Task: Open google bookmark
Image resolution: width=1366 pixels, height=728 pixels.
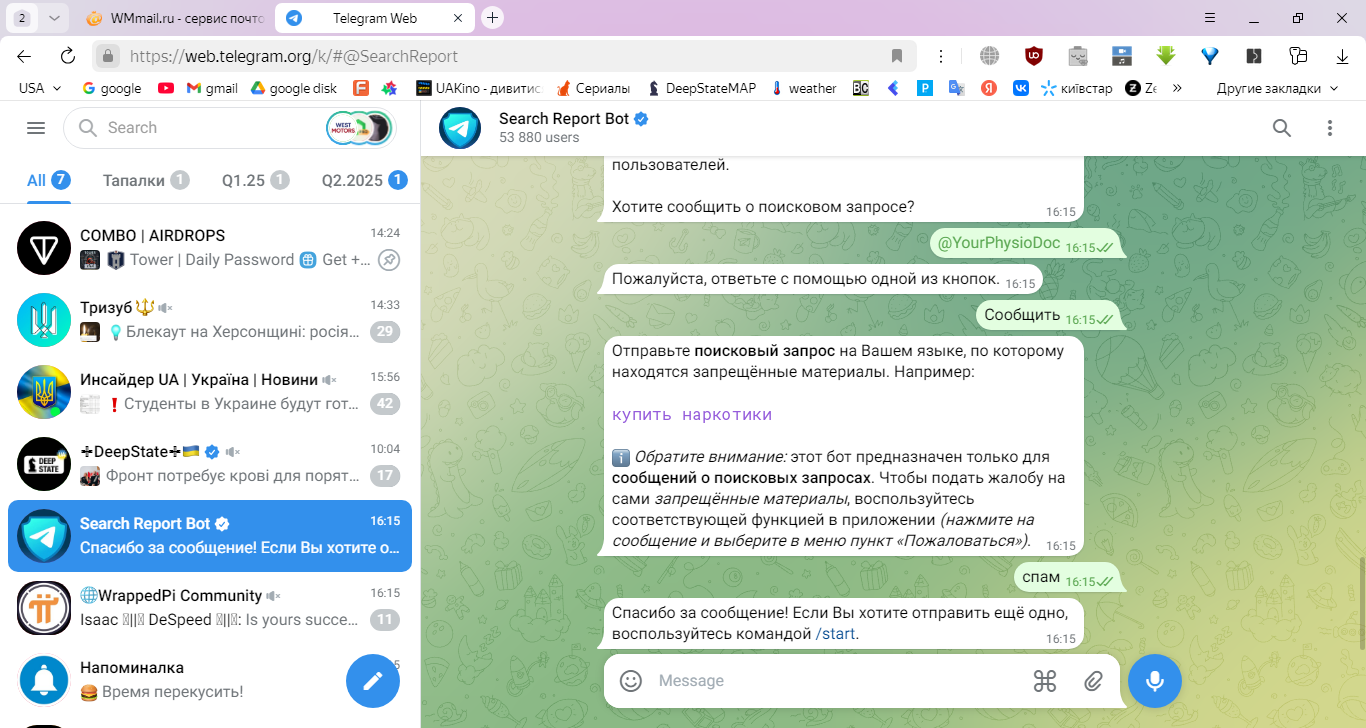Action: (x=111, y=88)
